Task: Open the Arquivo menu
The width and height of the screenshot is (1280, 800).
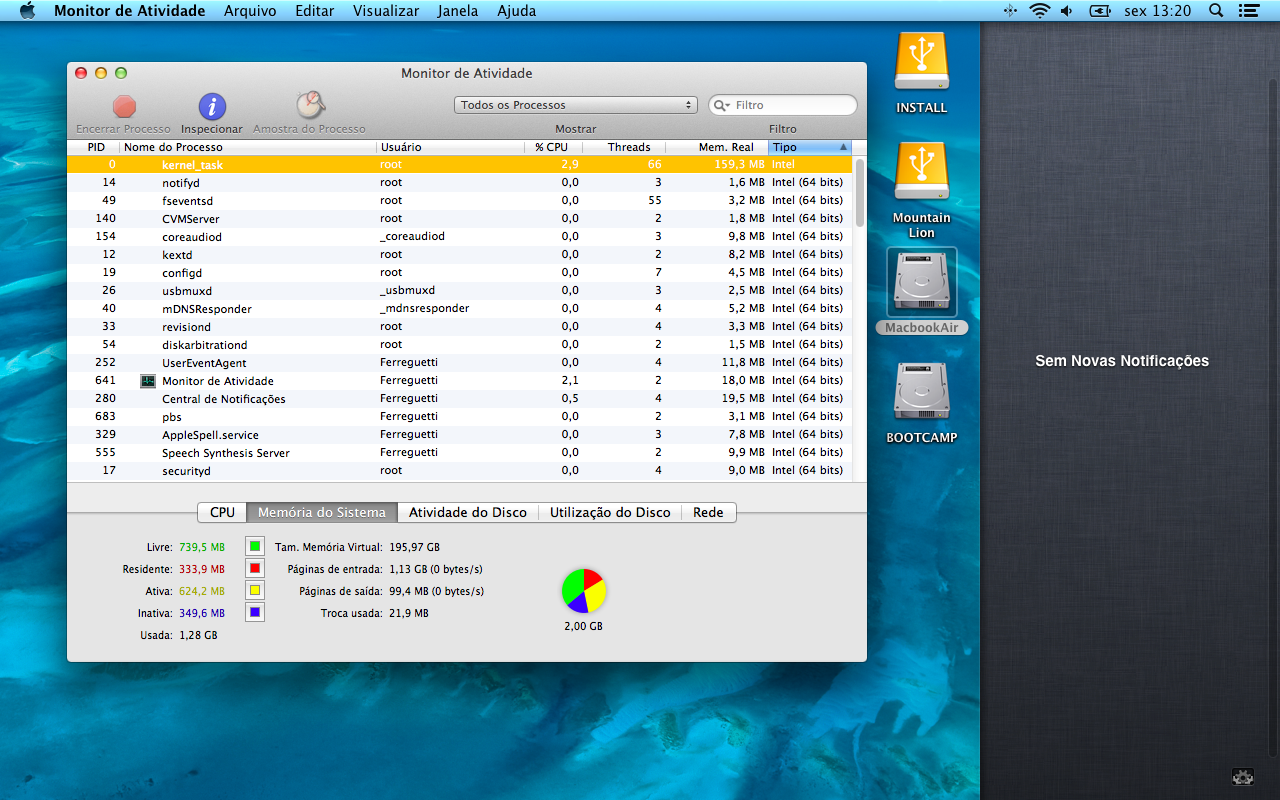Action: point(250,11)
